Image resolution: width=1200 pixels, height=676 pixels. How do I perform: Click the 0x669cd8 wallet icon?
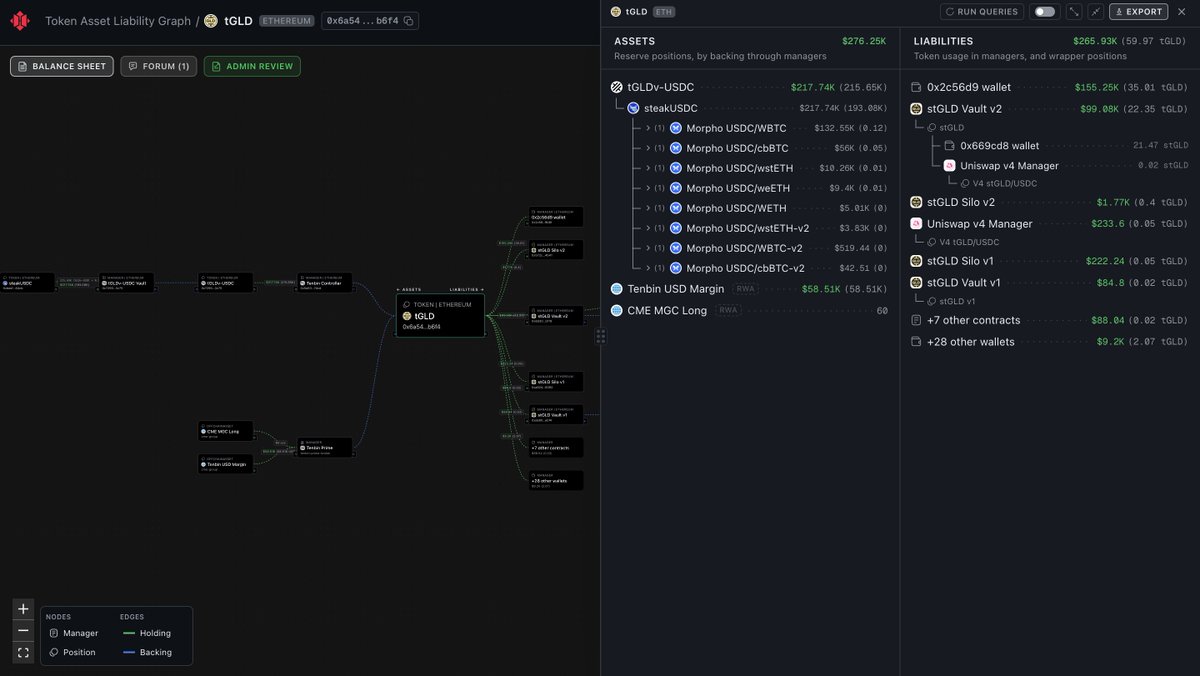950,146
